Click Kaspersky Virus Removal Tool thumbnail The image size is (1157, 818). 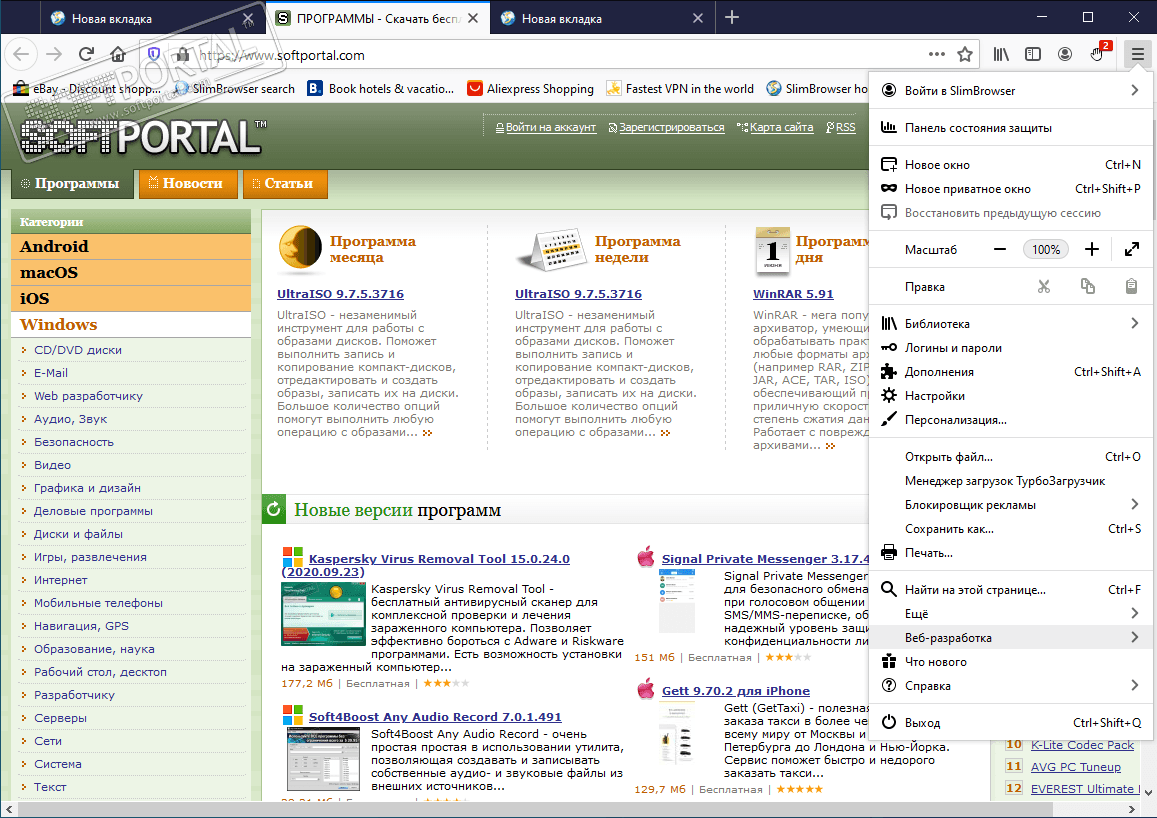324,614
